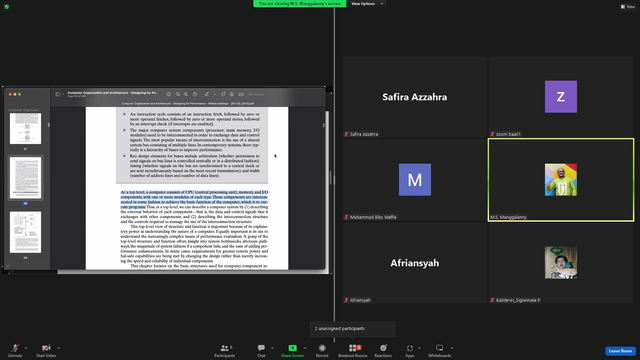Open the Chat panel
Screen dimensions: 640x360
click(261, 350)
